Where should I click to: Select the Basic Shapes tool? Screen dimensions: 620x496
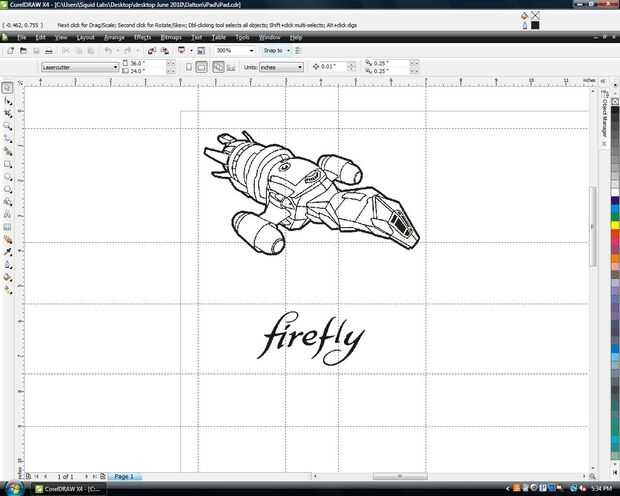[8, 202]
